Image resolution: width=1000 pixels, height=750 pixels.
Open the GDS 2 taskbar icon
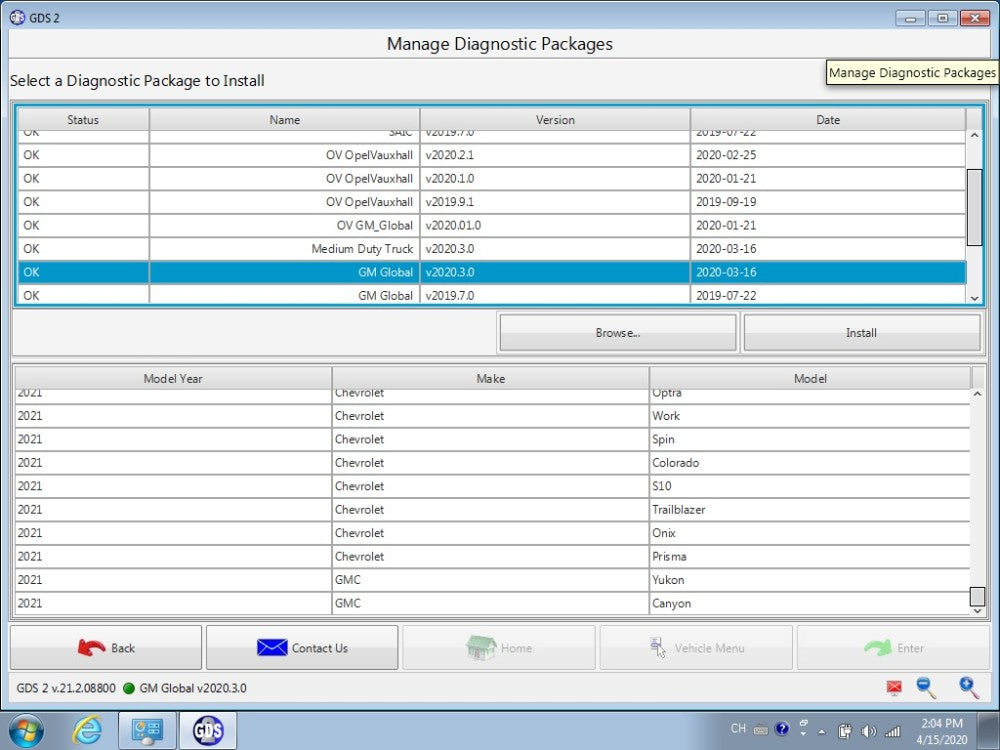[207, 731]
